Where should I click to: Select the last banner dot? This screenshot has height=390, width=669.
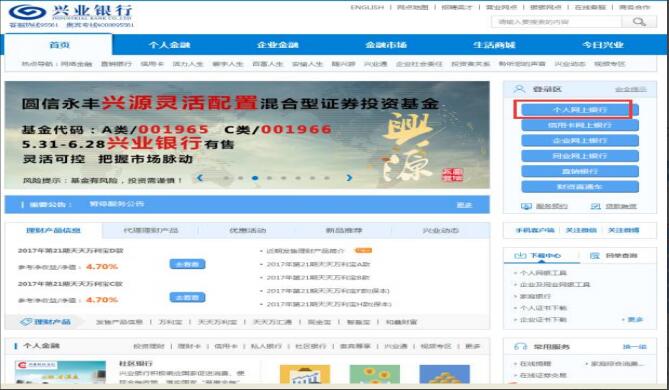[x=327, y=178]
